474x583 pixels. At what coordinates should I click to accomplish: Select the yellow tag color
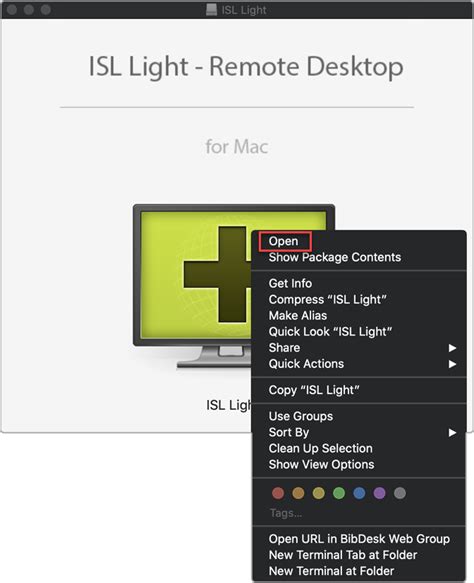coord(319,493)
